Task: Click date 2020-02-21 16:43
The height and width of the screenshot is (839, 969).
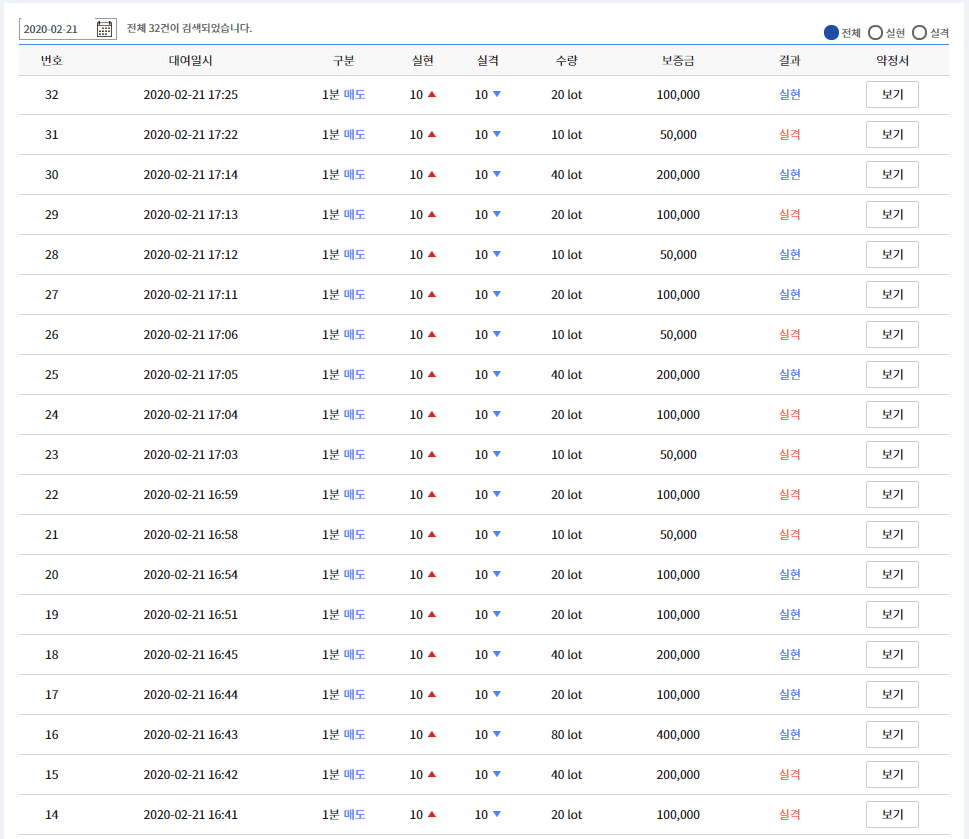Action: (x=190, y=735)
